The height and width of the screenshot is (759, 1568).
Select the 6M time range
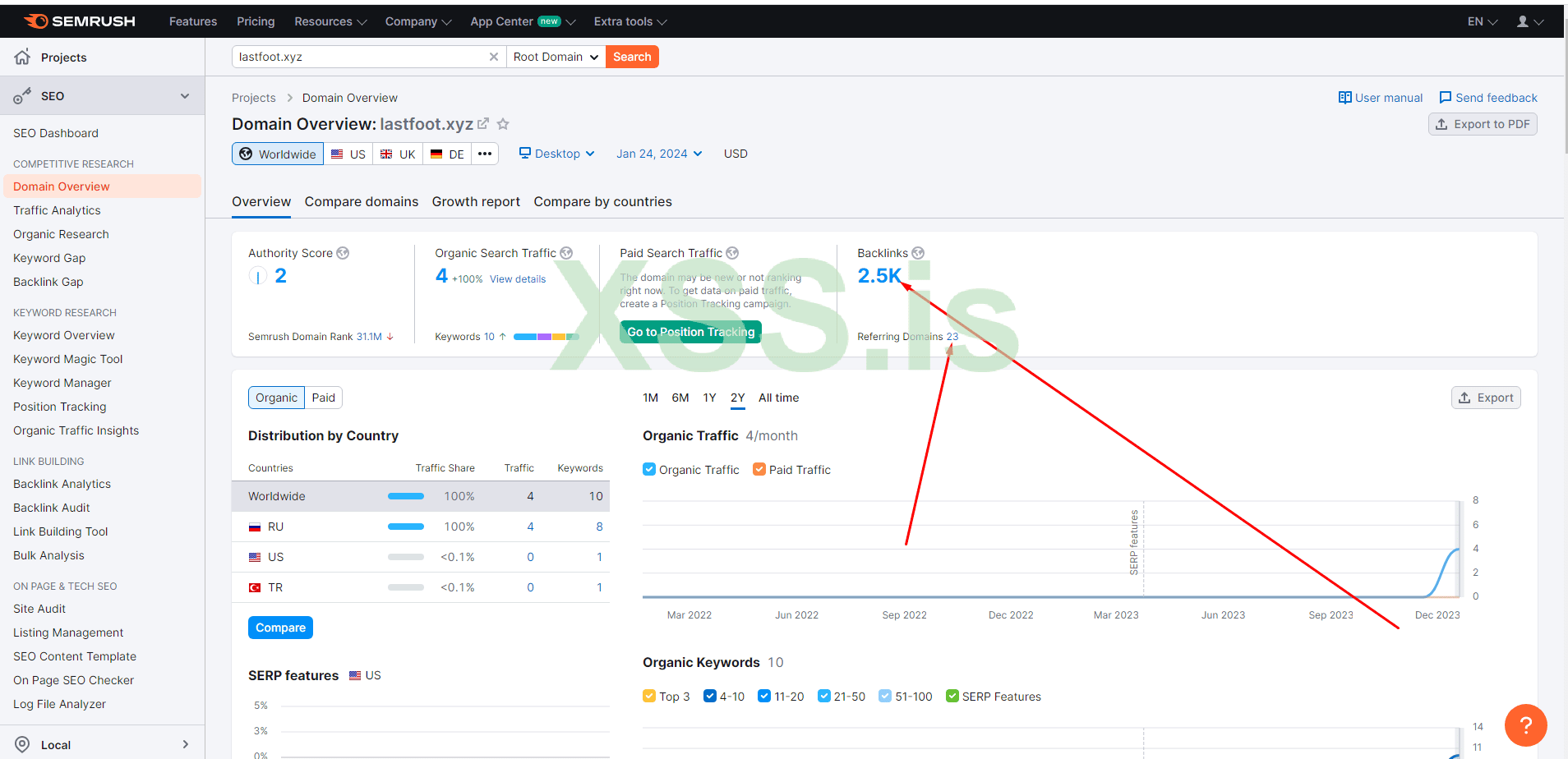680,398
